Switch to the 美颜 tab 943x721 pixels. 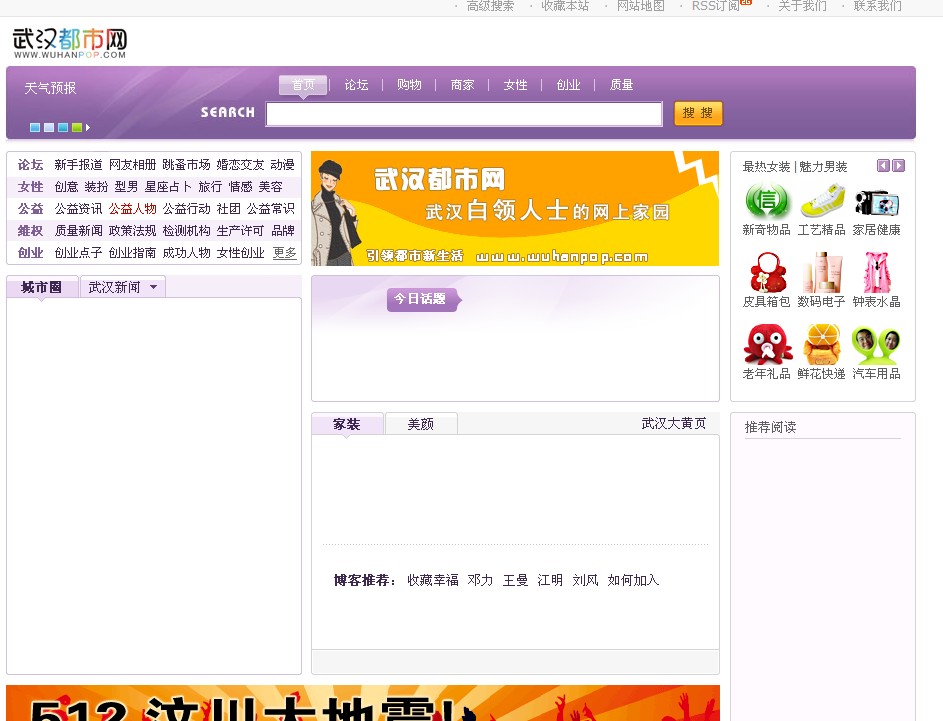(421, 424)
